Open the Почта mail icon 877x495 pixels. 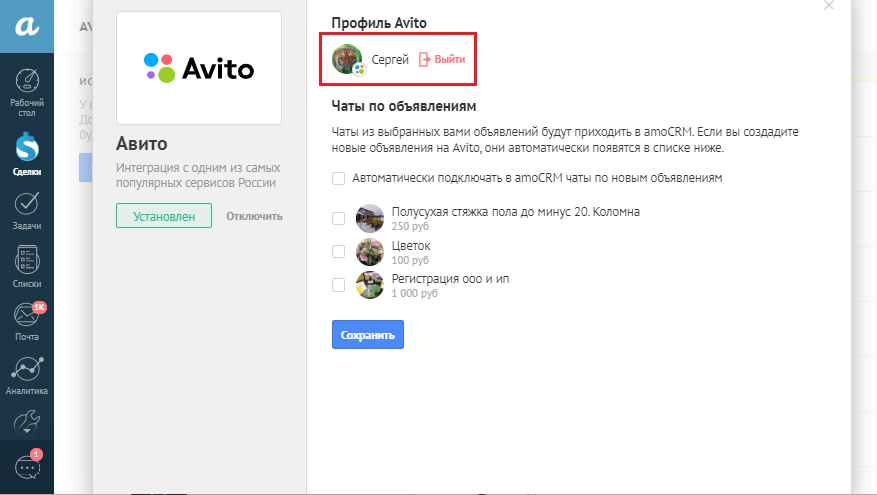point(27,316)
